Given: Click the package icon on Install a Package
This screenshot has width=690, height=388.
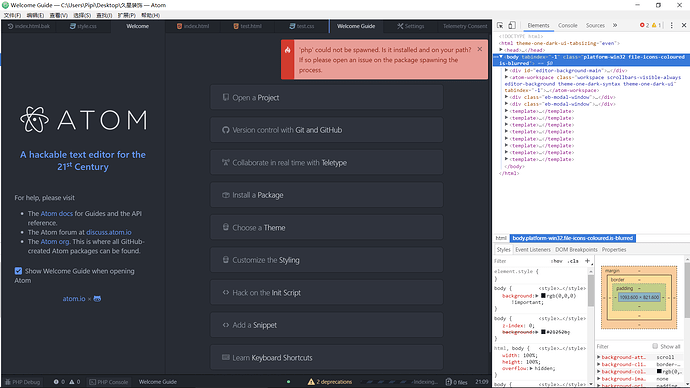Looking at the screenshot, I should pyautogui.click(x=226, y=195).
